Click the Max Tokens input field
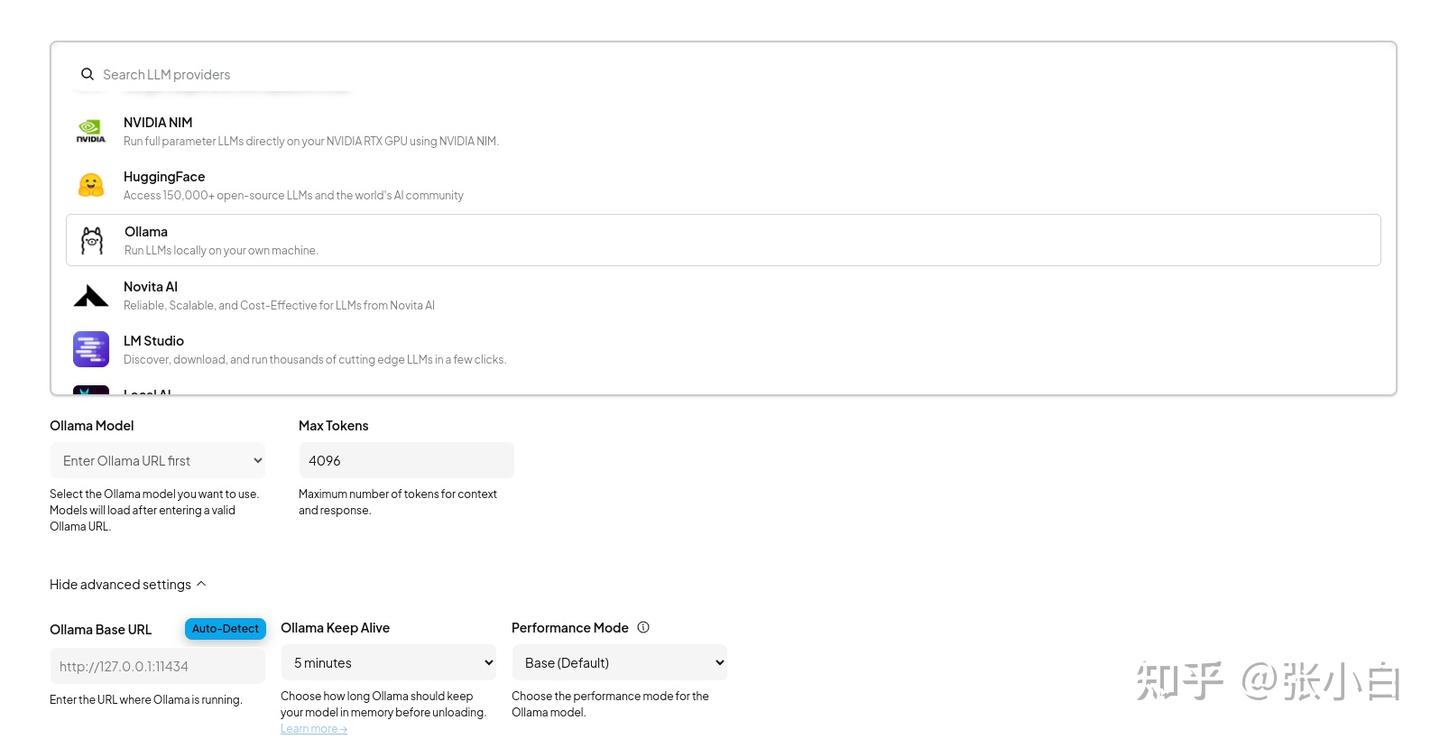The height and width of the screenshot is (739, 1440). 406,460
